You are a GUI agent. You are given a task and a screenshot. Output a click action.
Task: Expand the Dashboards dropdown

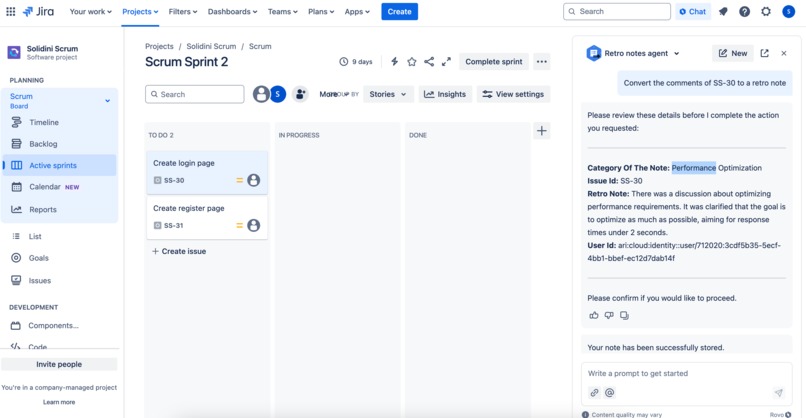pos(232,11)
